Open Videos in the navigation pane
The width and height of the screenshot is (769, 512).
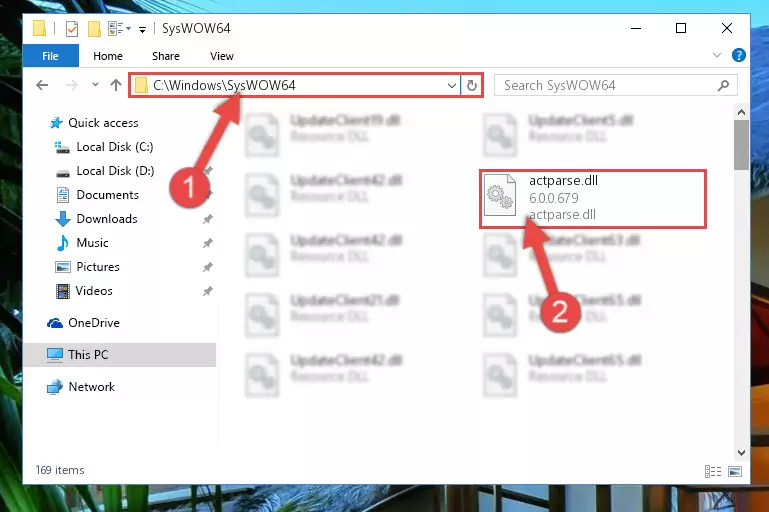pyautogui.click(x=94, y=291)
